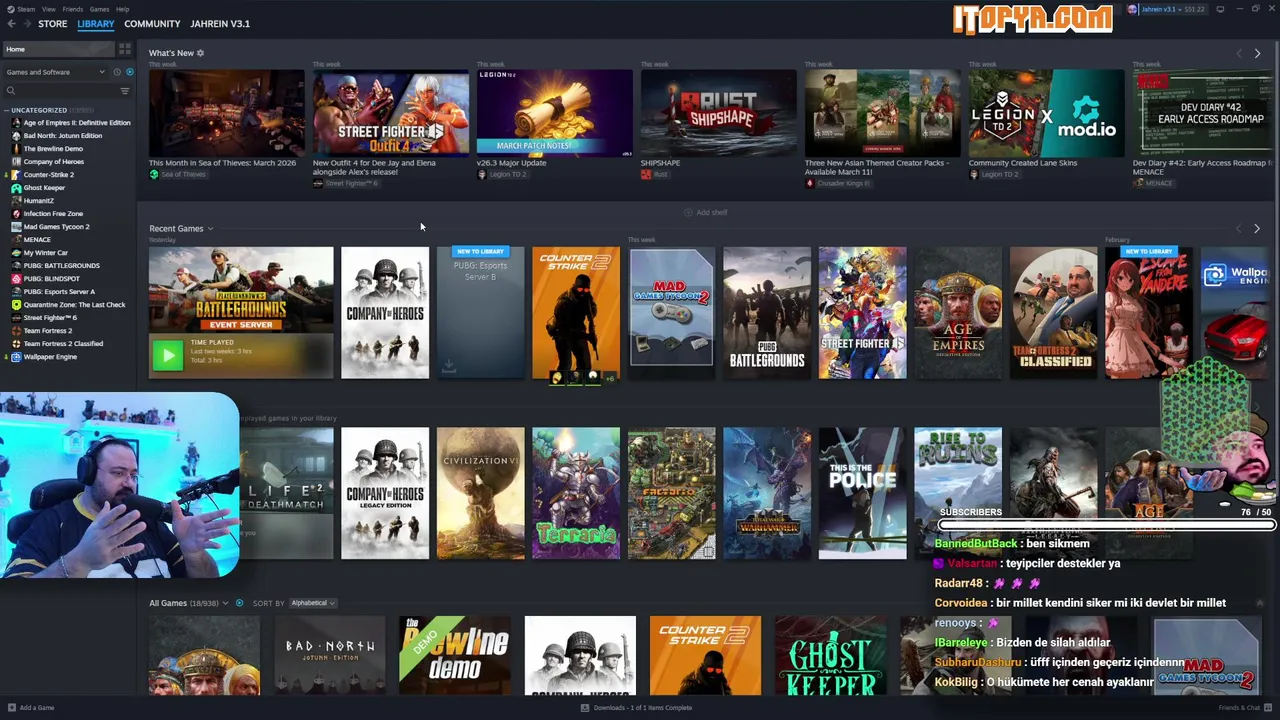This screenshot has width=1280, height=720.
Task: Click the Jahrein v3.1 profile avatar
Action: point(1132,9)
